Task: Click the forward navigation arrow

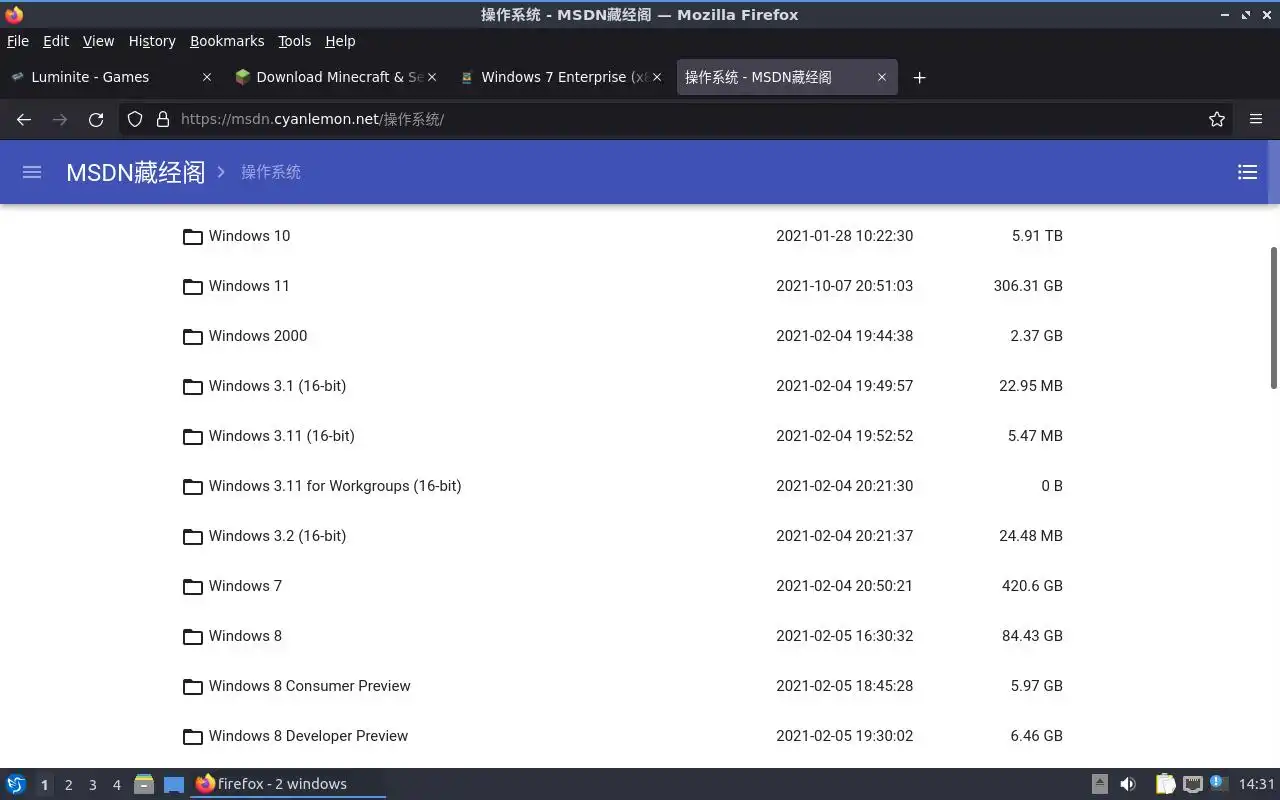Action: pos(60,119)
